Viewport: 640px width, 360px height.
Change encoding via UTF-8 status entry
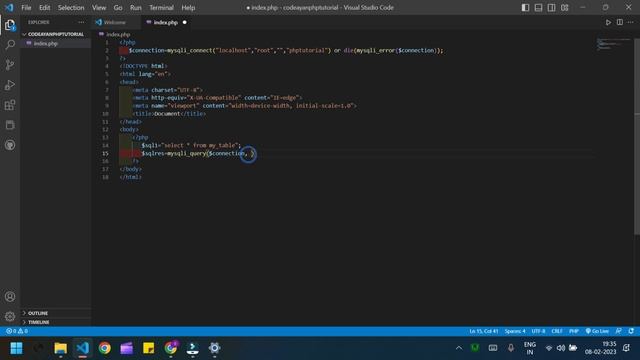click(x=538, y=331)
